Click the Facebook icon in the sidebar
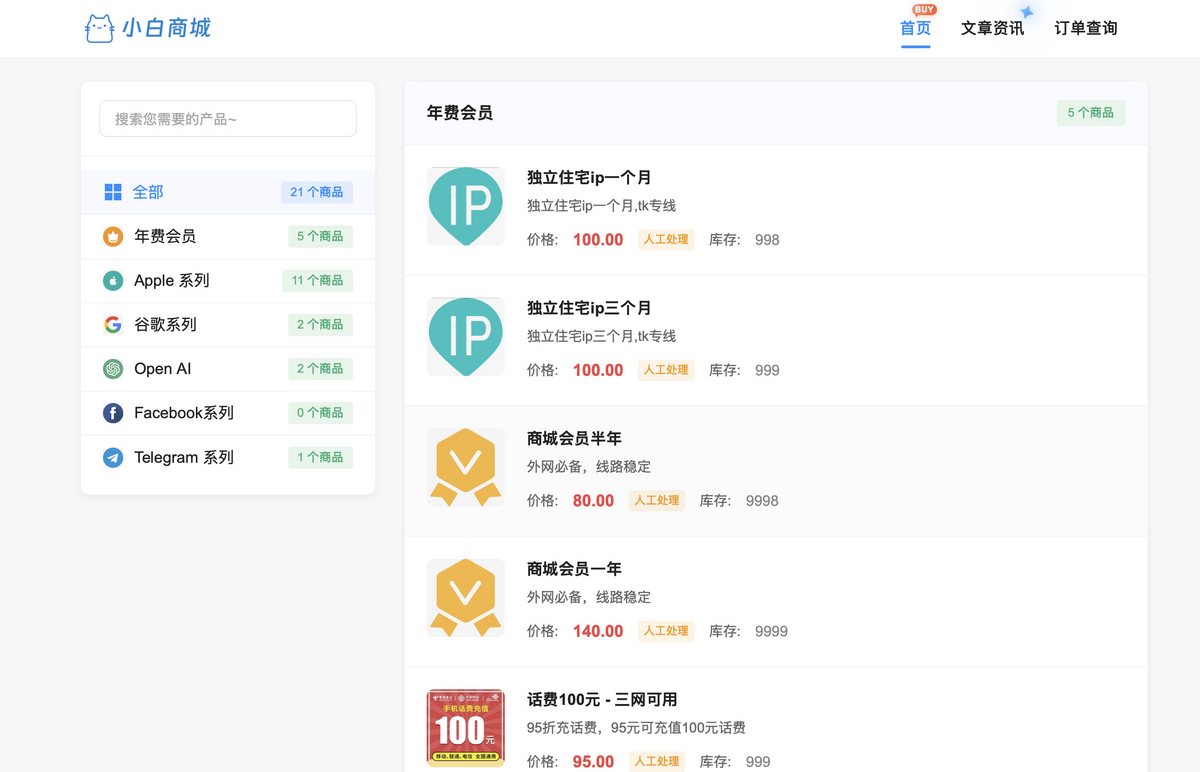 click(113, 412)
